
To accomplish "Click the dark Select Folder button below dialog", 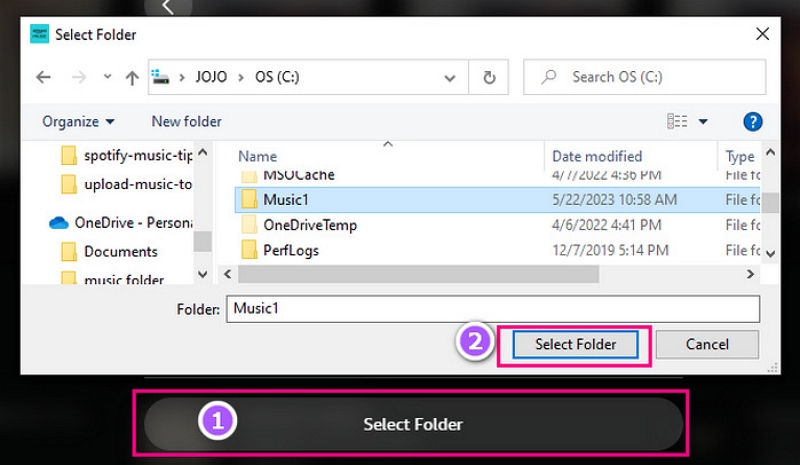I will coord(413,424).
